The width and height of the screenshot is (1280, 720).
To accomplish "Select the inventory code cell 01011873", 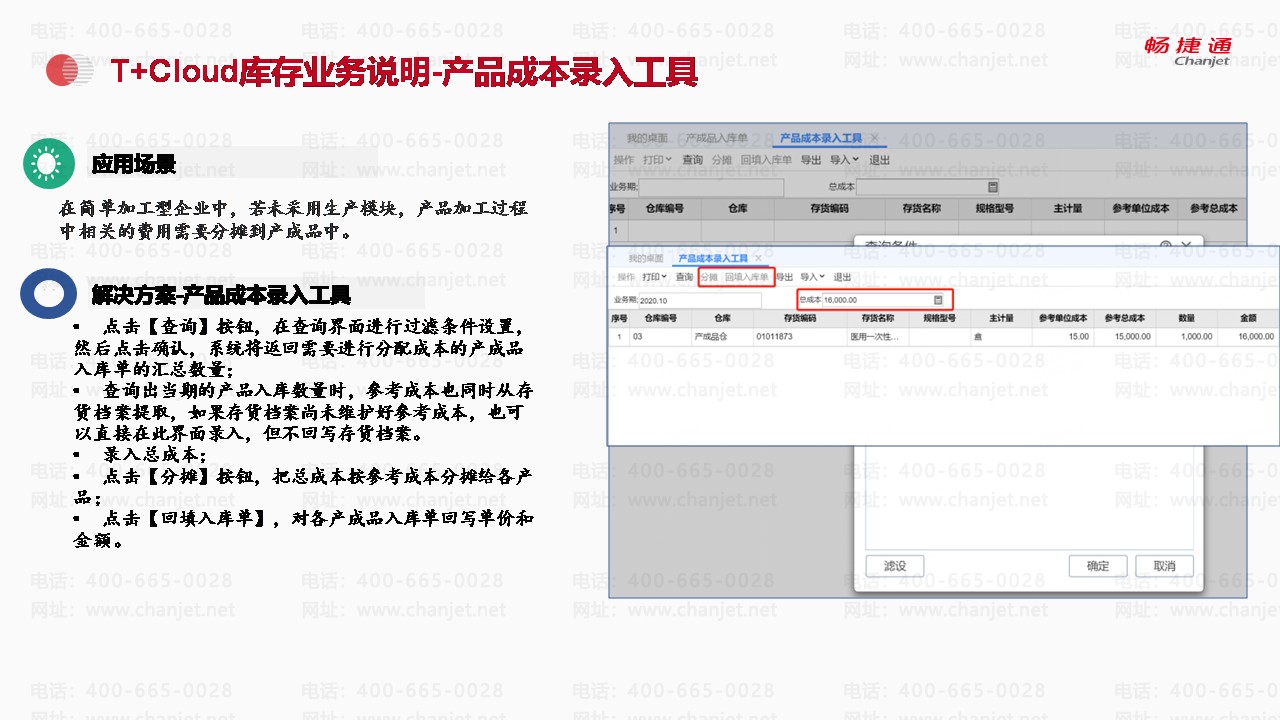I will click(800, 337).
